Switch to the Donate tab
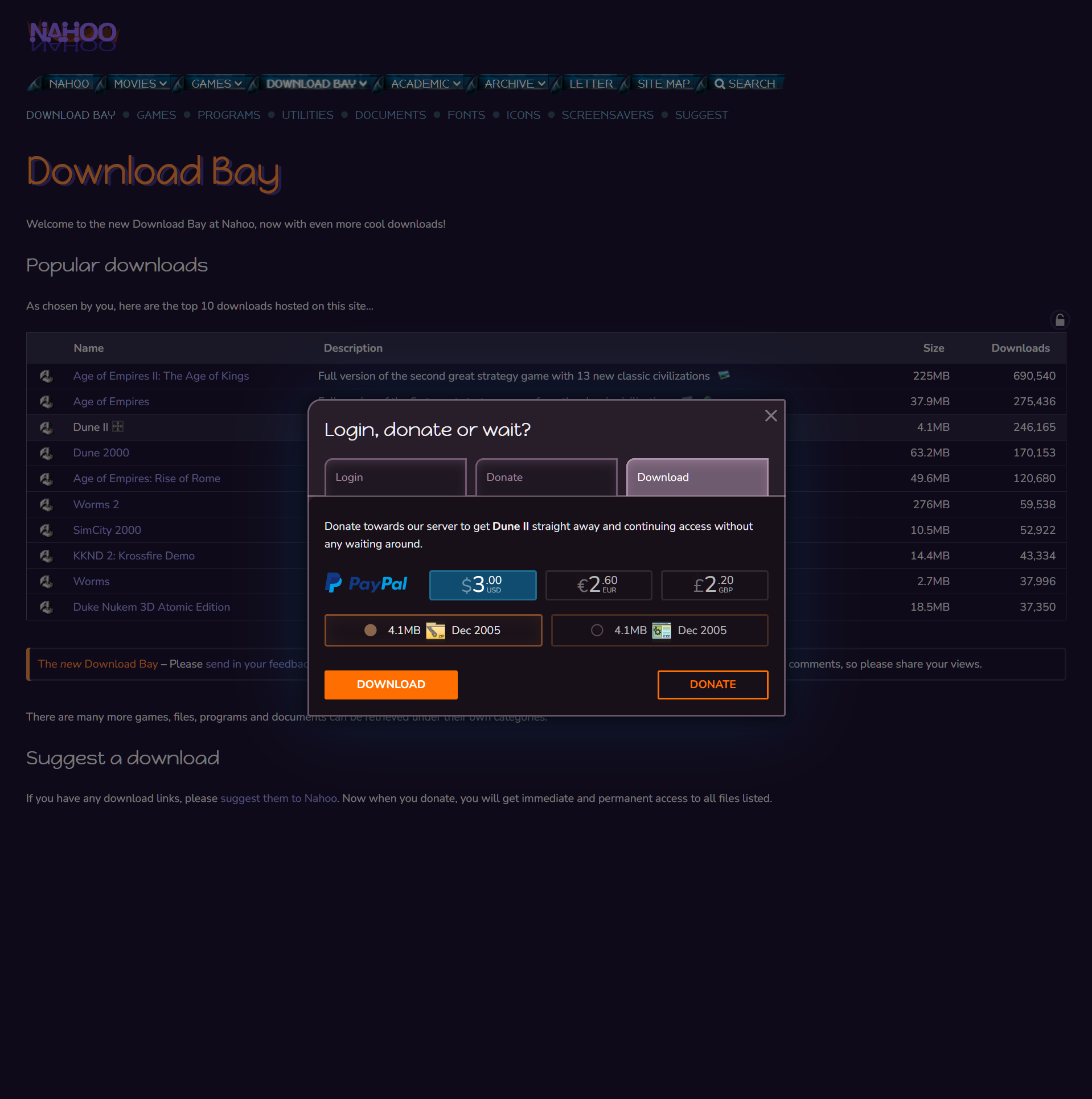This screenshot has height=1099, width=1092. [x=546, y=478]
